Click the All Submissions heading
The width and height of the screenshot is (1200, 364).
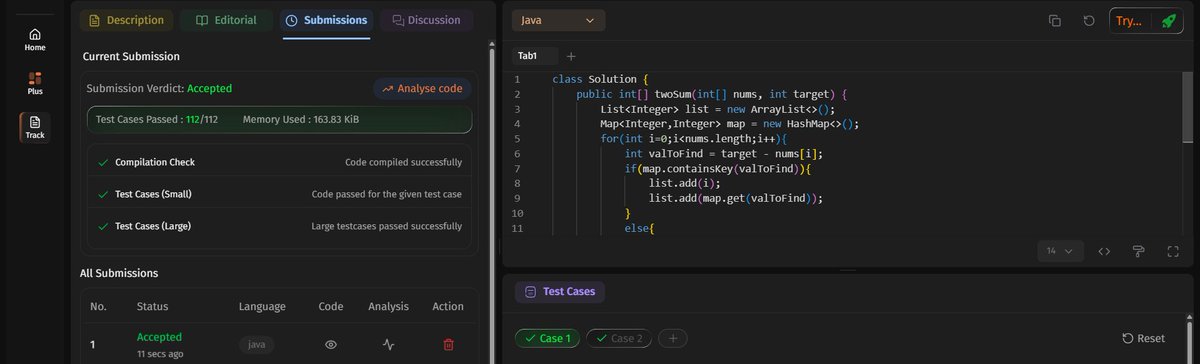pos(119,273)
